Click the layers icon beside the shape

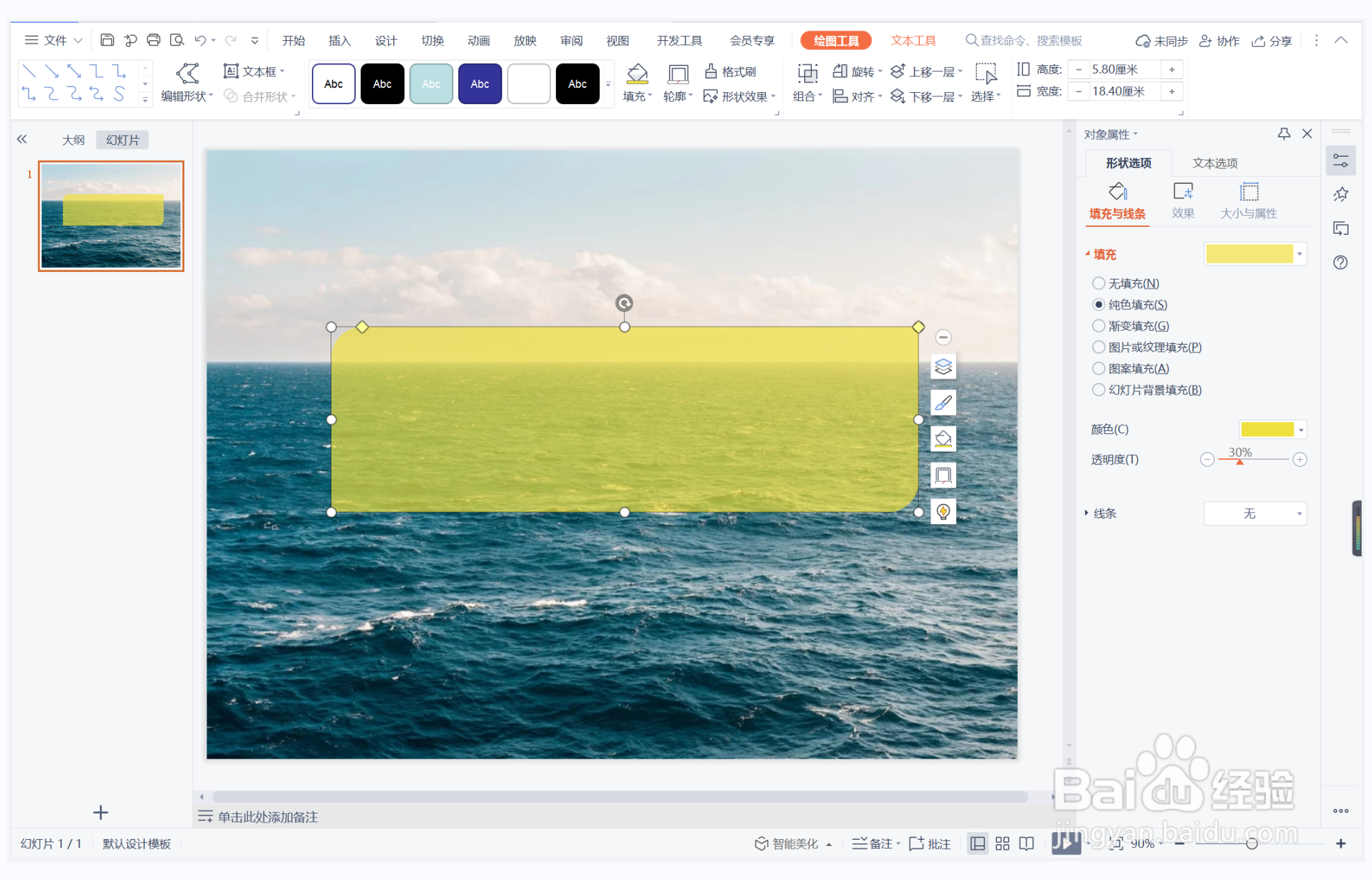943,366
